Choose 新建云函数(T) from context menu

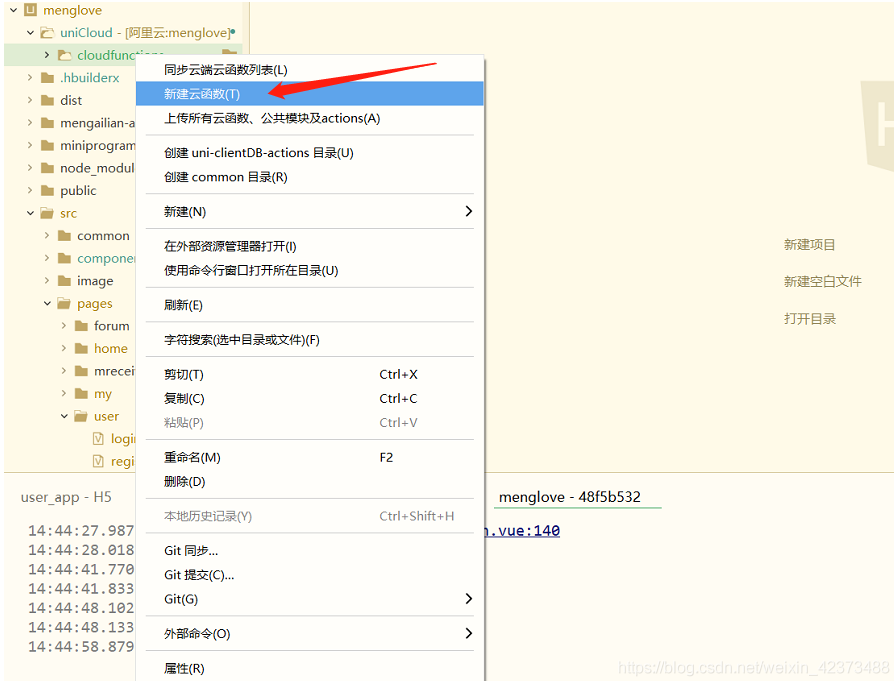310,94
